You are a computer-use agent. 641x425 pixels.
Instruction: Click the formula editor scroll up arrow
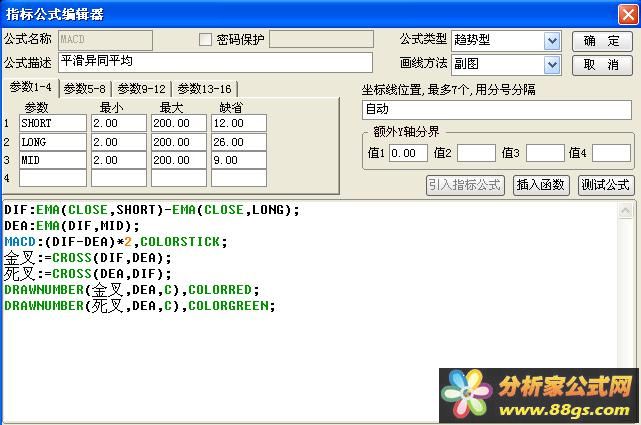click(625, 210)
